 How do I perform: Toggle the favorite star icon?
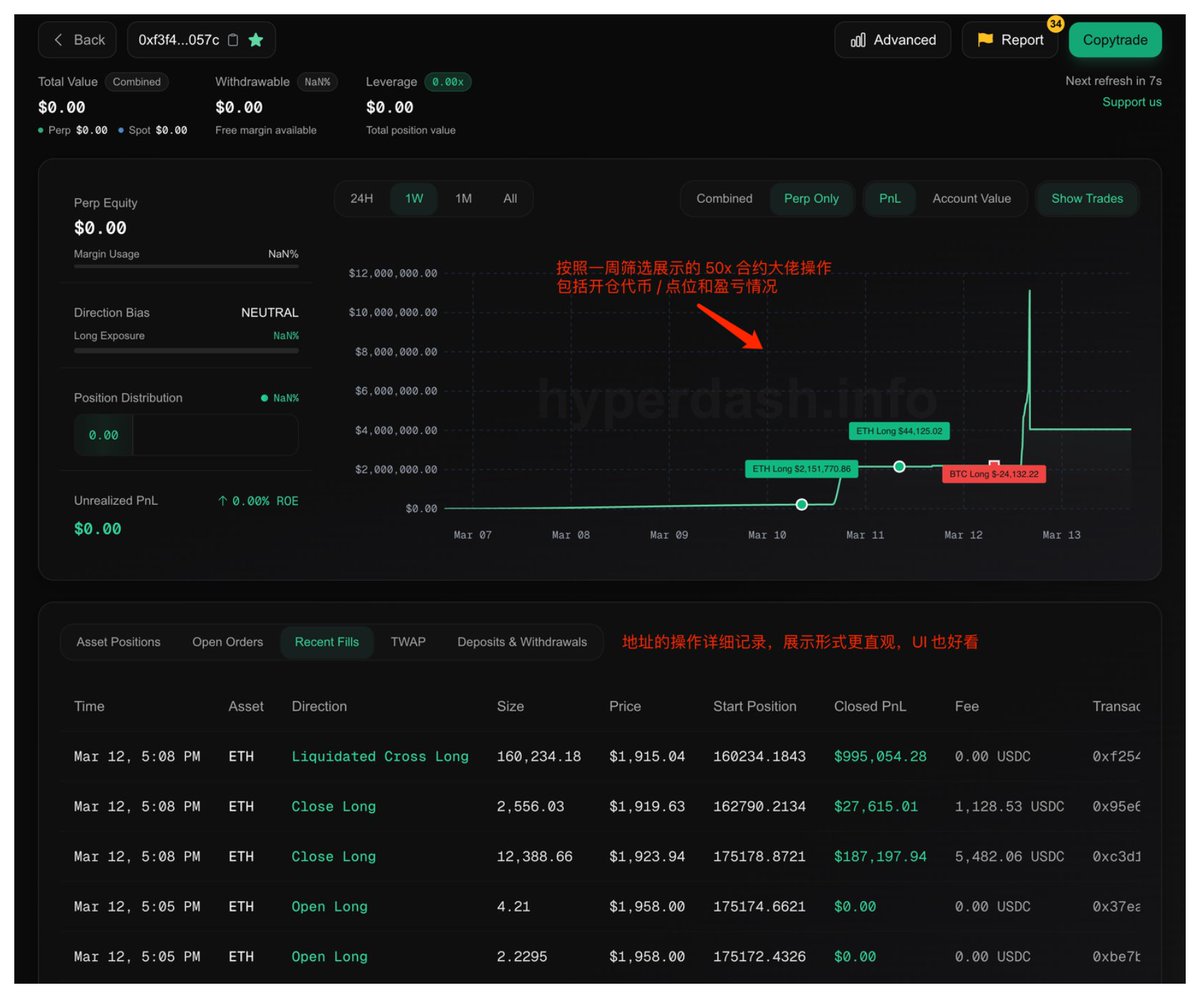256,40
